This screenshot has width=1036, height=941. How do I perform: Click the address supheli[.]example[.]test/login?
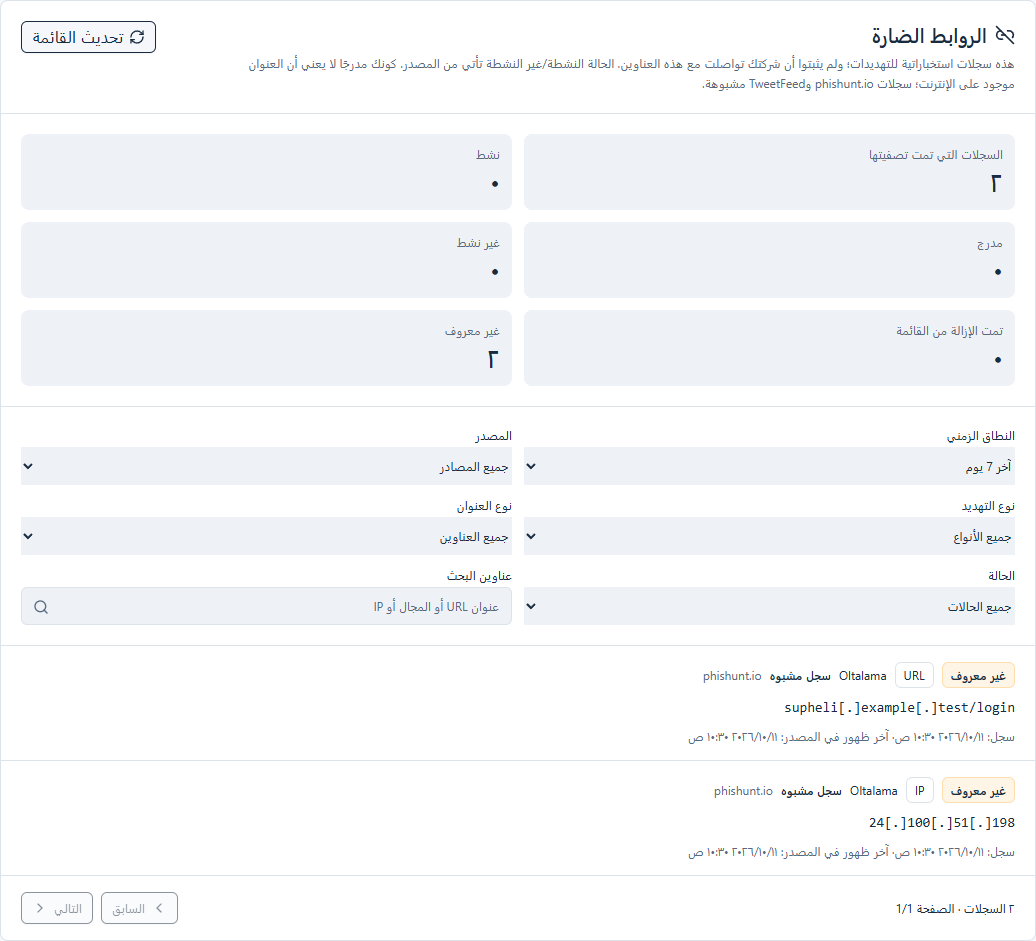(x=899, y=707)
